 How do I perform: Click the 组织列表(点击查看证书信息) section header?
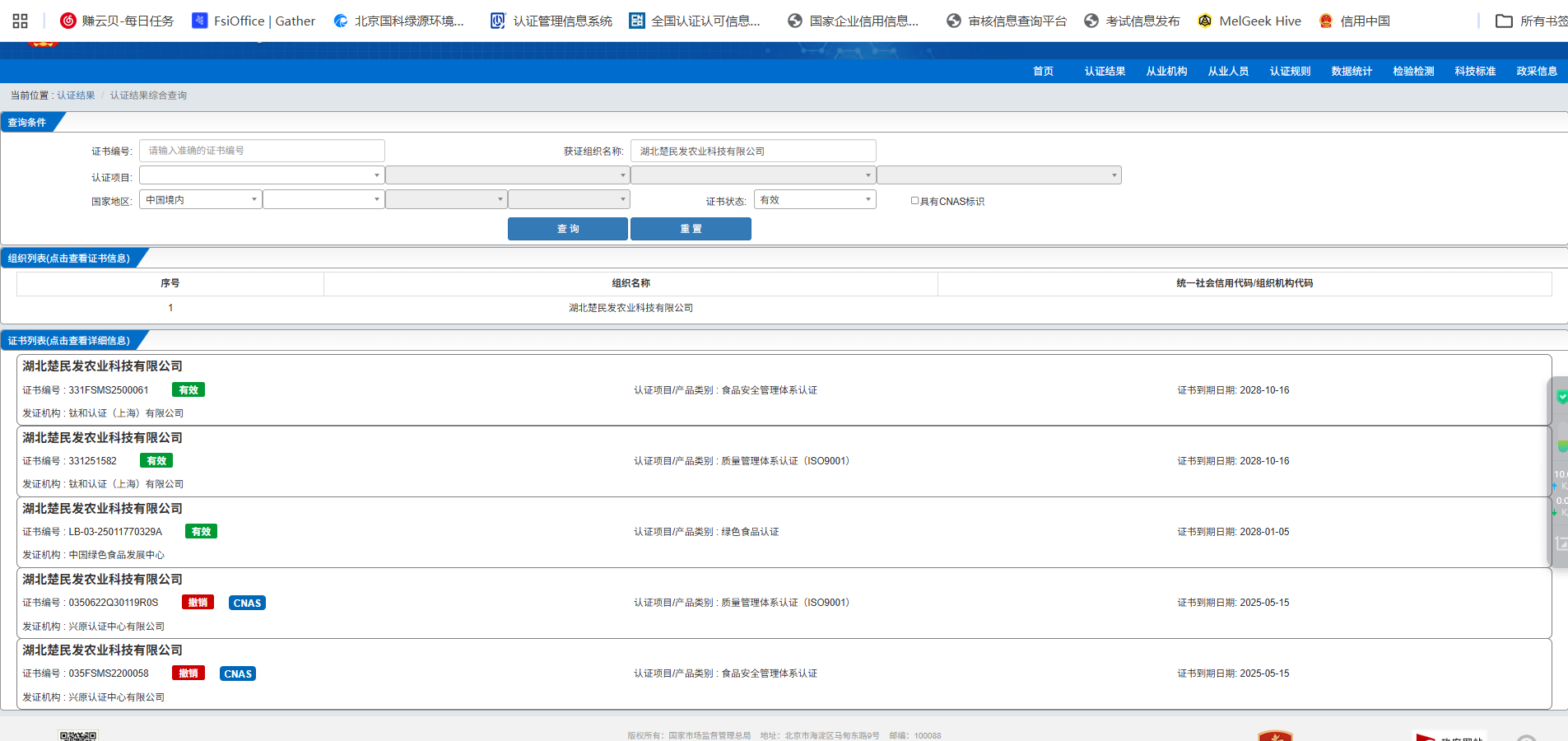(x=69, y=259)
